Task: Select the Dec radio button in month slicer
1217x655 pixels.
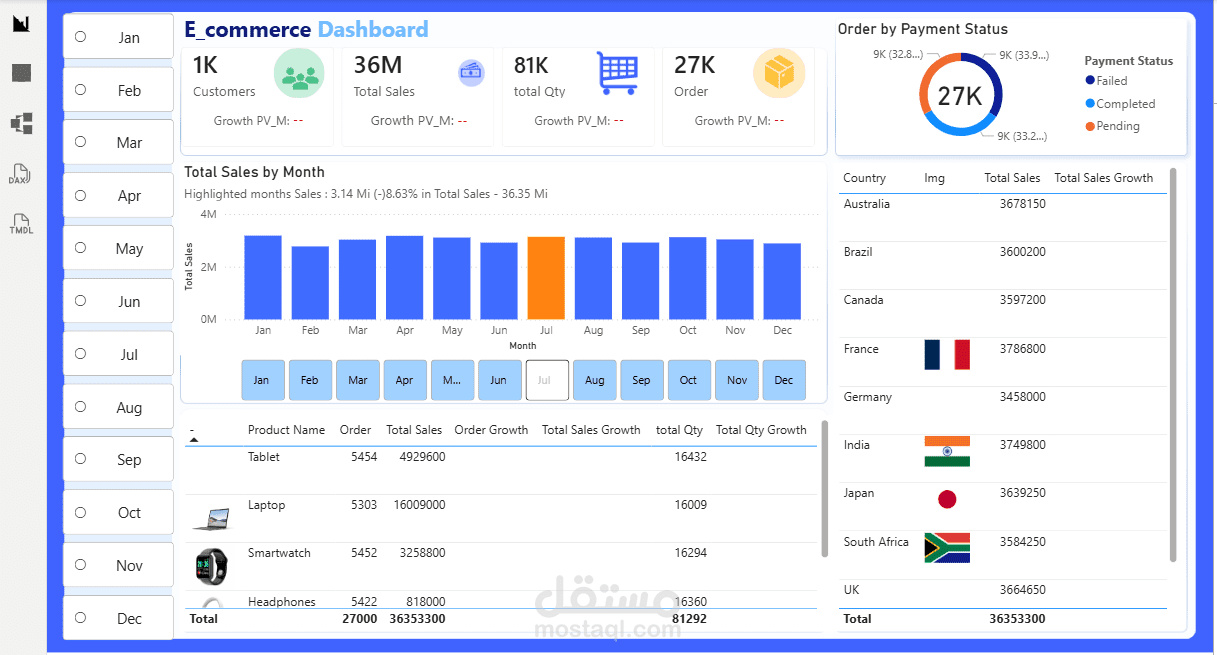Action: pyautogui.click(x=80, y=618)
